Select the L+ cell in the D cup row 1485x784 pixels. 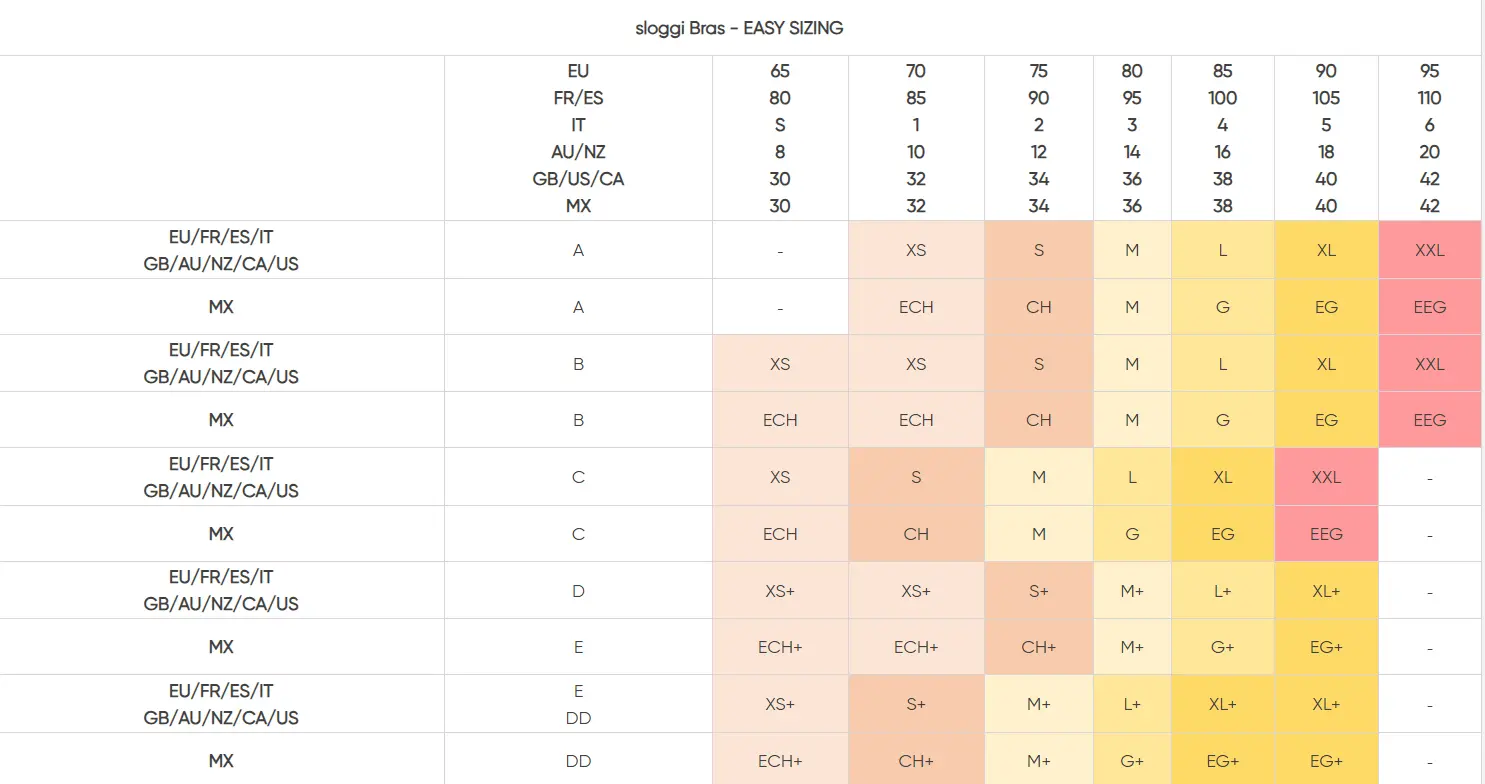(x=1222, y=591)
